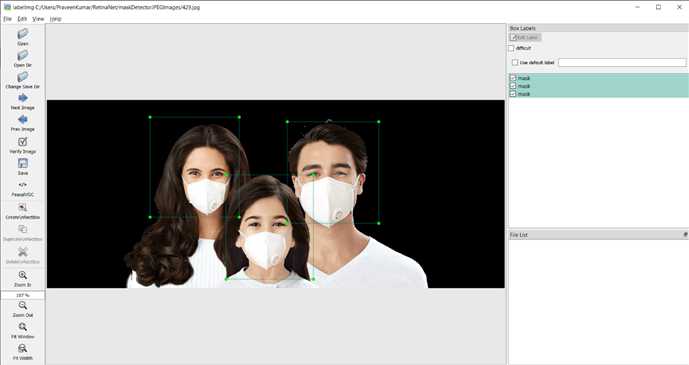
Task: Go back to the Prev Image
Action: 23,119
